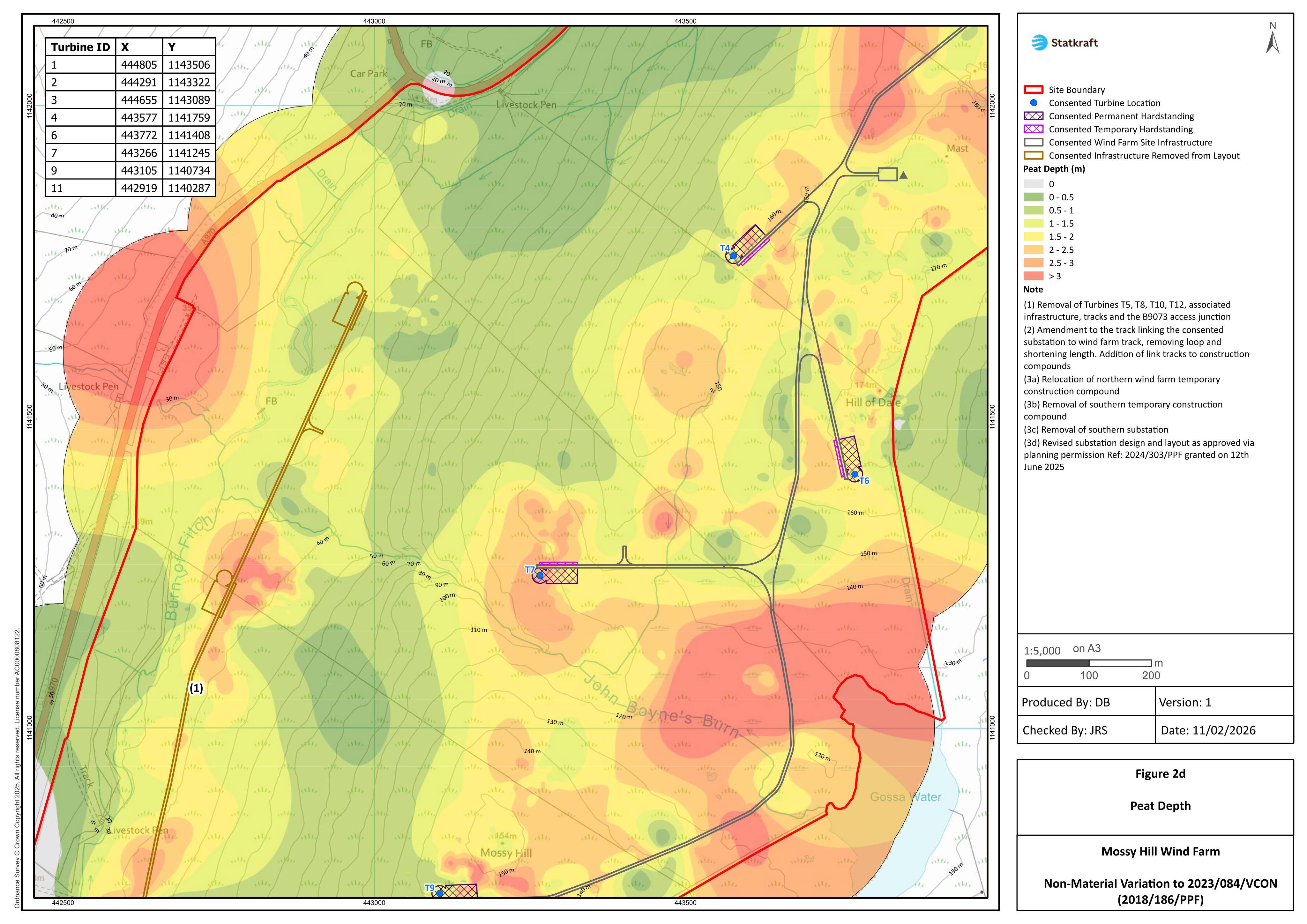Click the 2.5 - 3 peat depth swatch

coord(1033,263)
